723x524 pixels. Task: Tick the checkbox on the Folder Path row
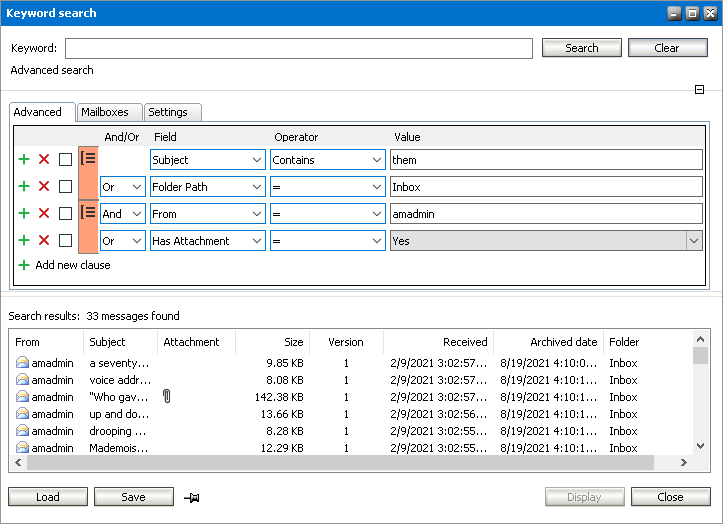tap(65, 186)
